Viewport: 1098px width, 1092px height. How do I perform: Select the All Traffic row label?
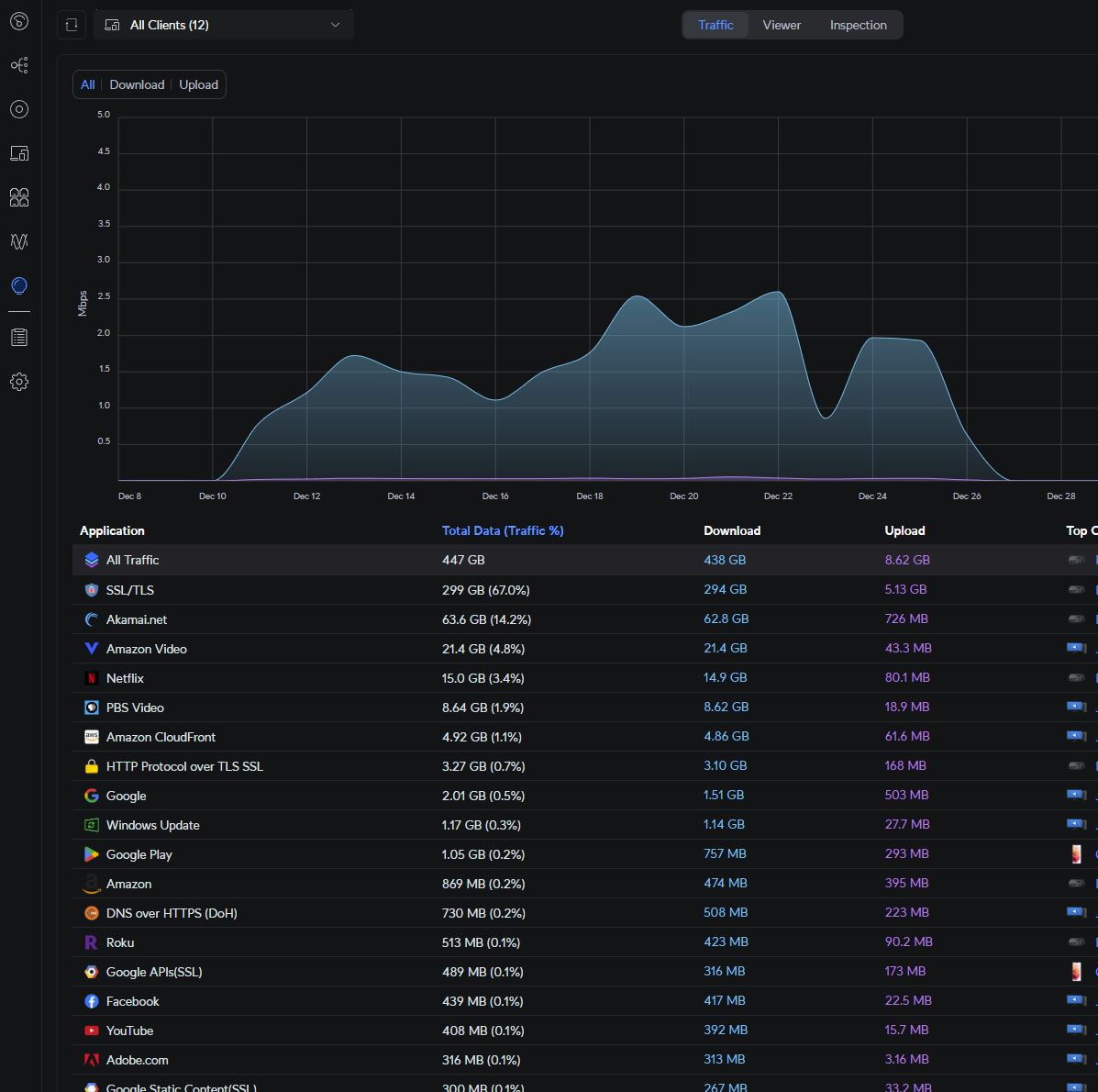point(132,561)
